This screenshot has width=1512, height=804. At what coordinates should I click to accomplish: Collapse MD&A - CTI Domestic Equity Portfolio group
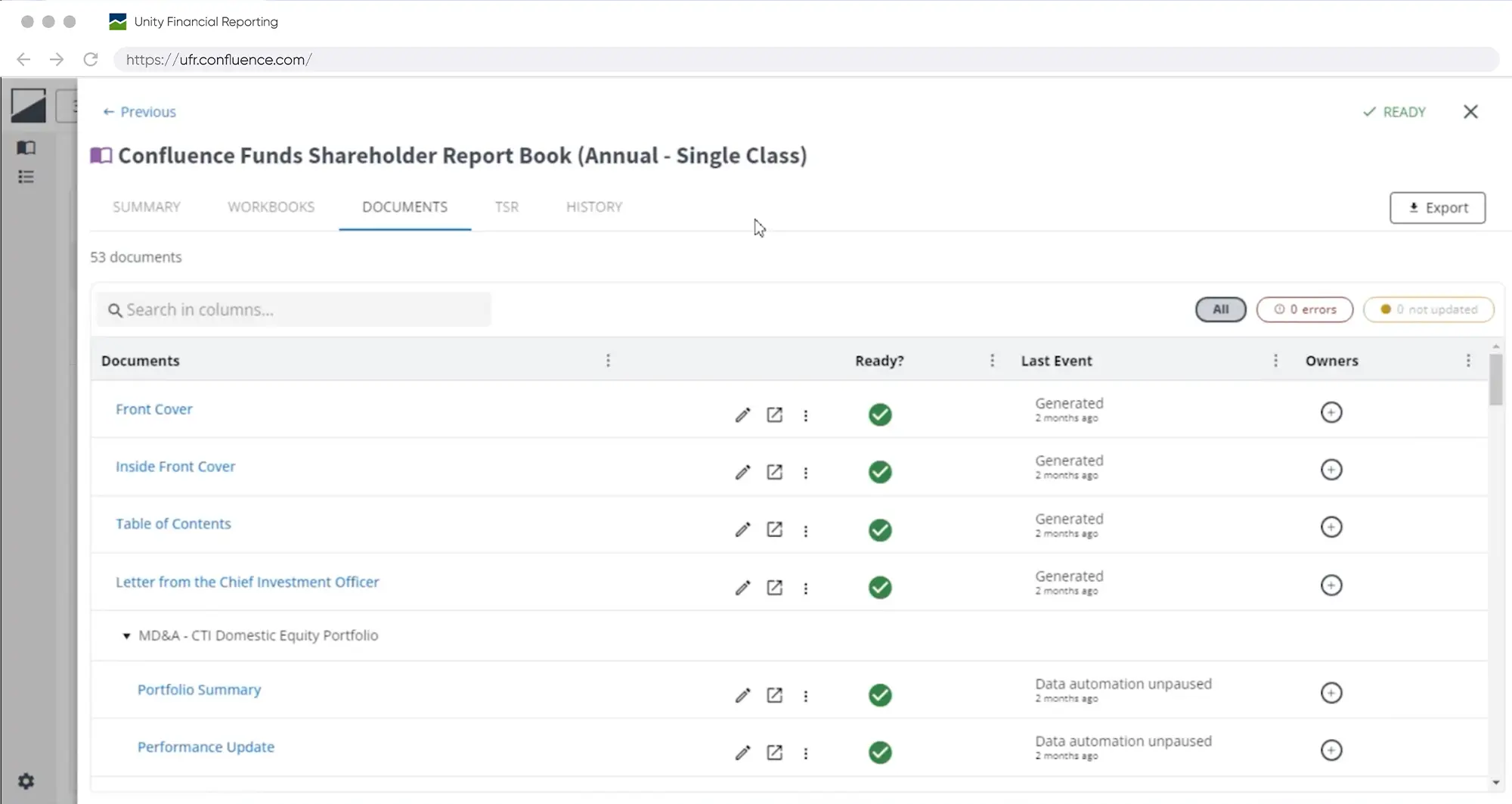pyautogui.click(x=126, y=636)
